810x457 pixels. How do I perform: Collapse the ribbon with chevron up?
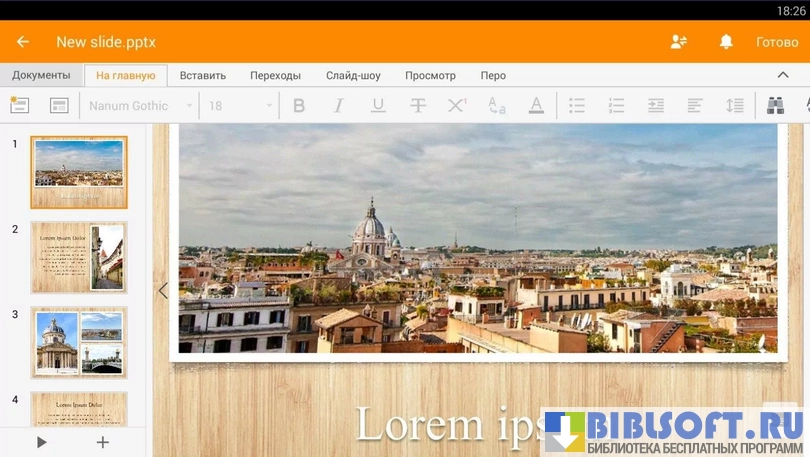pos(782,75)
